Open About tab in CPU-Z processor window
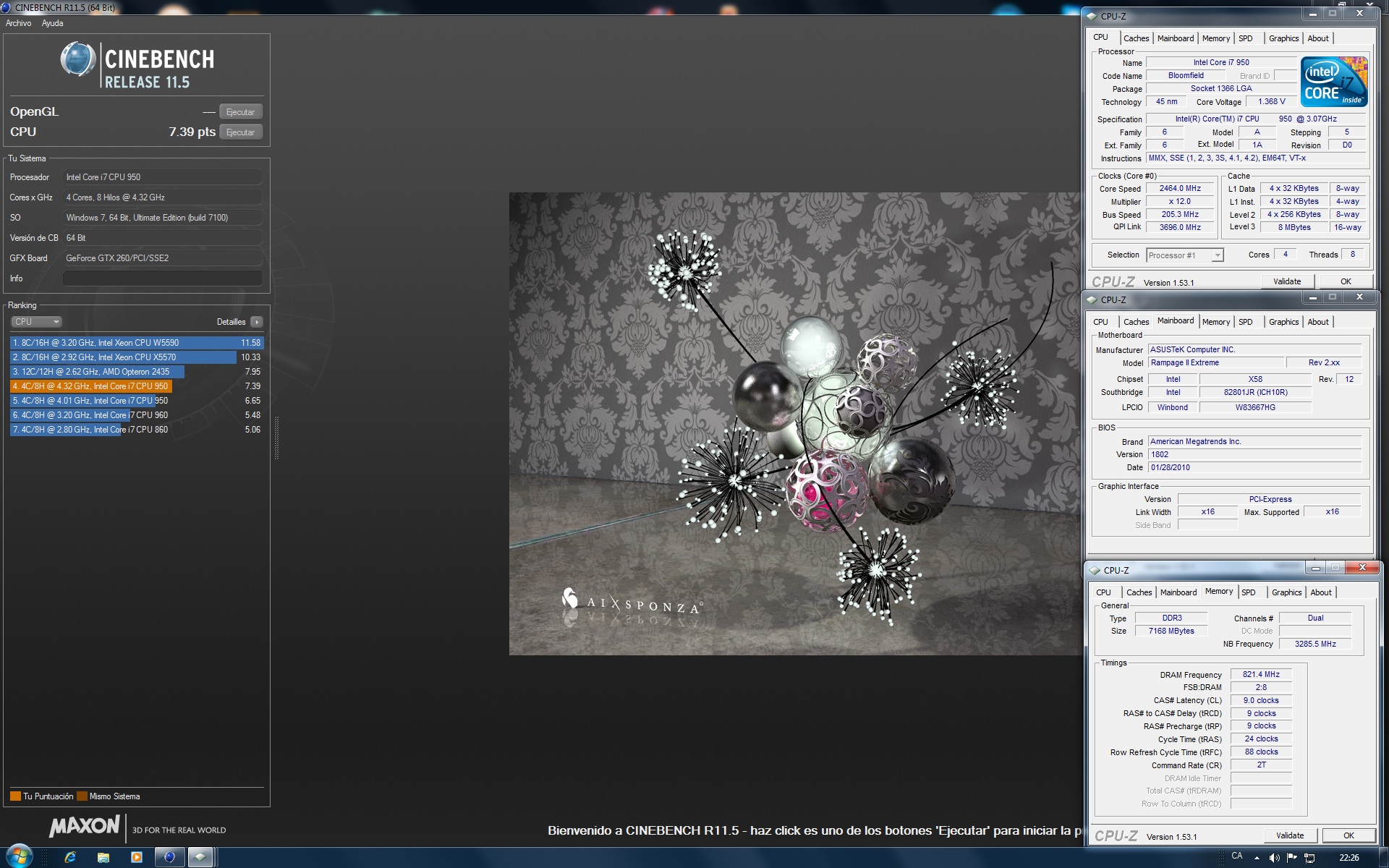 (x=1318, y=38)
